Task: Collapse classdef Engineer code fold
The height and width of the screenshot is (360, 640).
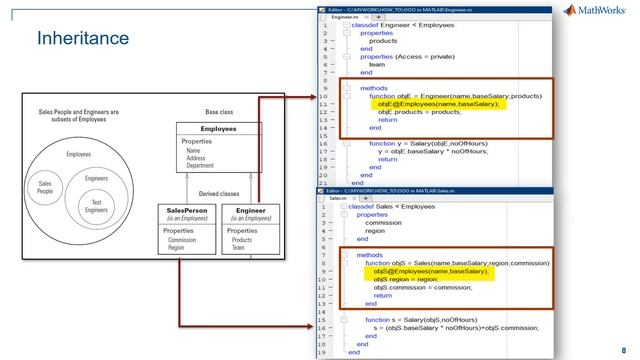Action: click(347, 25)
